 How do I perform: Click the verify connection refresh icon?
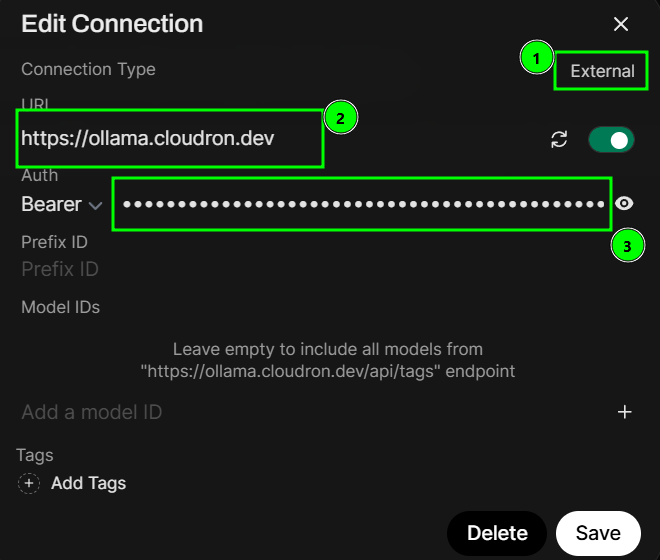pos(559,140)
